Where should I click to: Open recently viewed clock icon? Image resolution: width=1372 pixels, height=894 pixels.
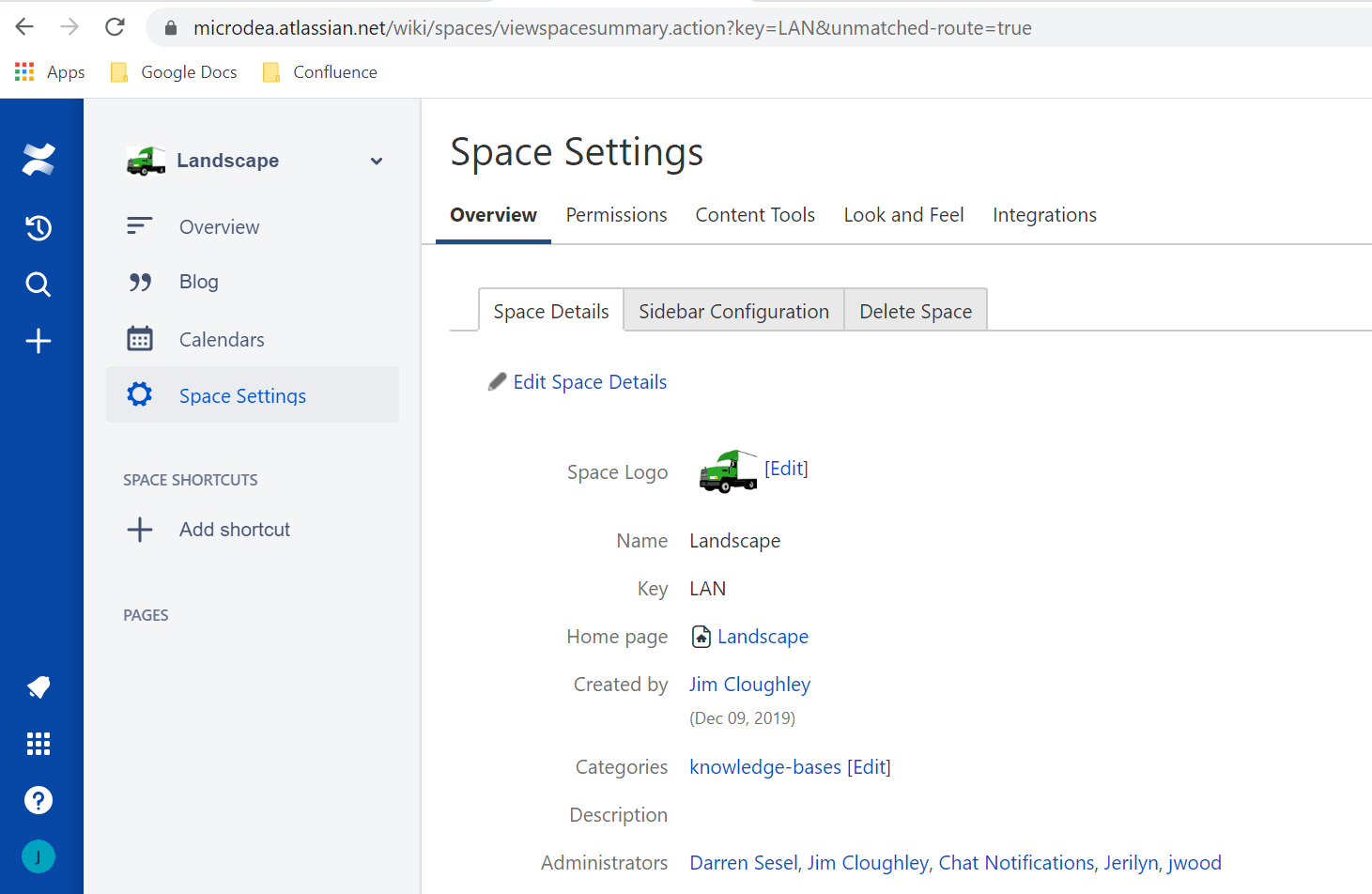pos(39,227)
